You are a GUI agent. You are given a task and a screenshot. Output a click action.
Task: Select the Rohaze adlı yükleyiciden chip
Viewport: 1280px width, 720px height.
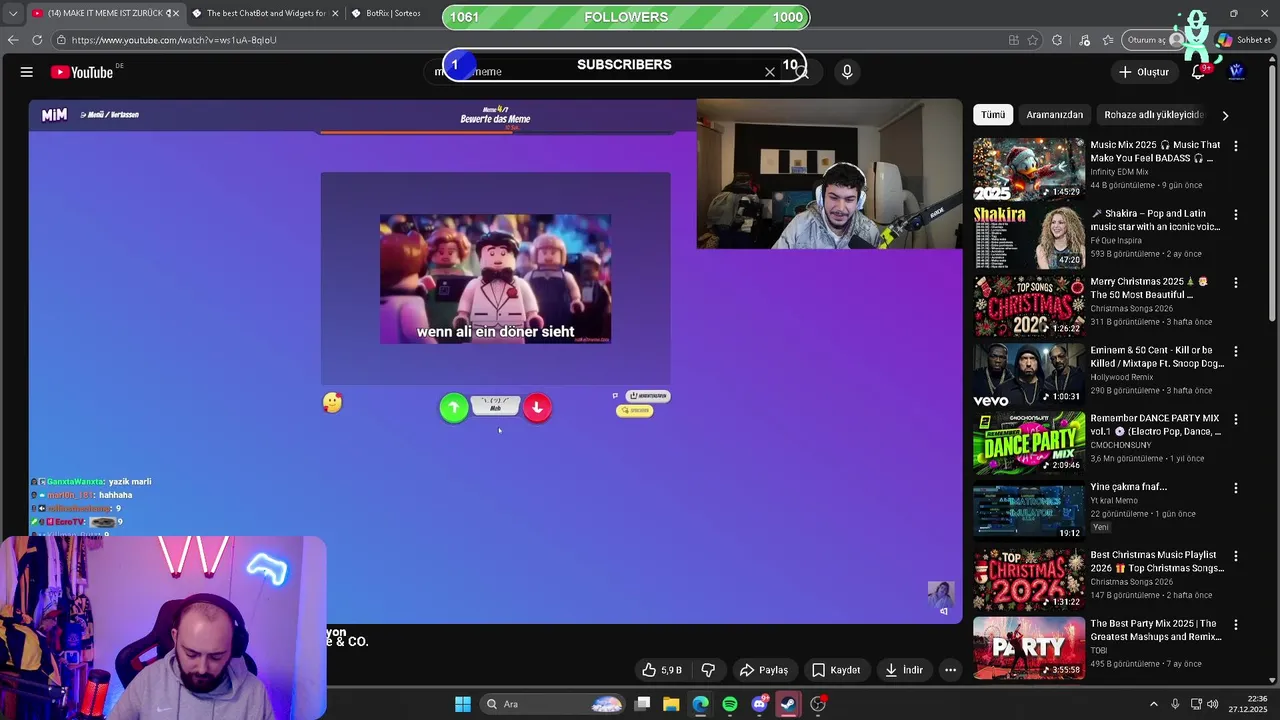pyautogui.click(x=1153, y=115)
